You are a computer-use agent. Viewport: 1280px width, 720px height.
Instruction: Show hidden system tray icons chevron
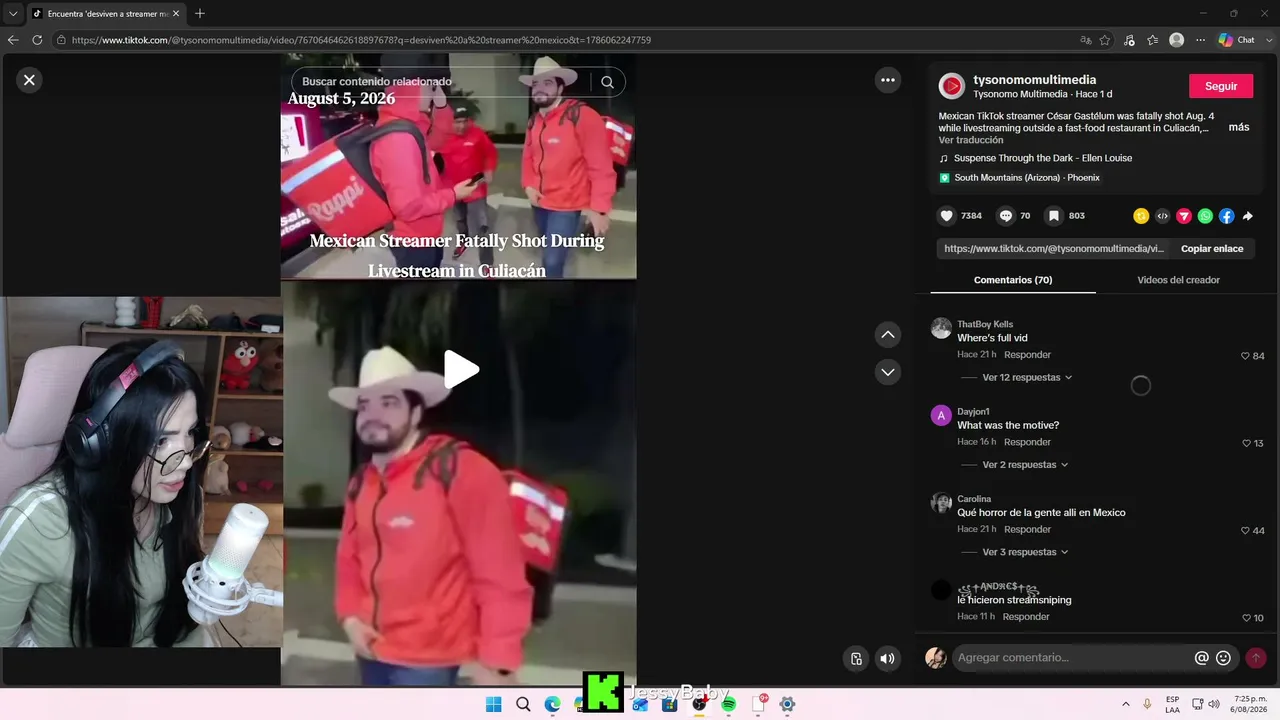(1126, 704)
